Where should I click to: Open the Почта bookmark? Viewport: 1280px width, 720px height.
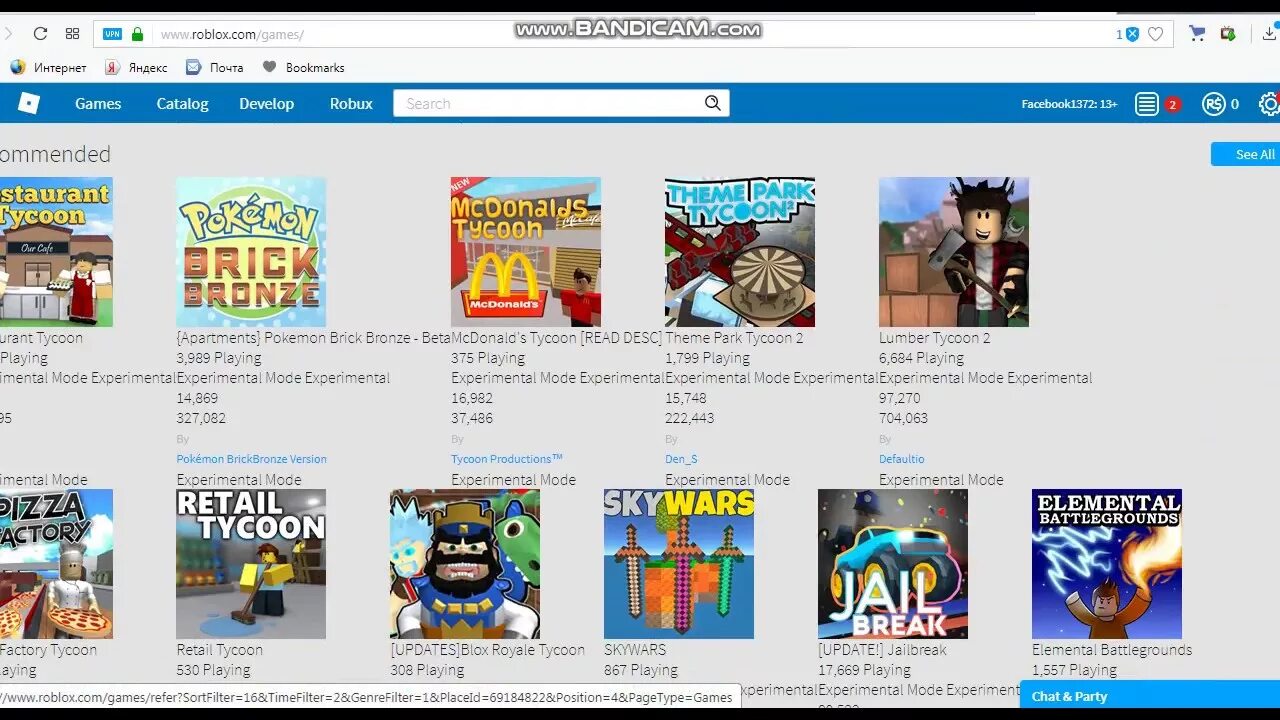(x=214, y=67)
